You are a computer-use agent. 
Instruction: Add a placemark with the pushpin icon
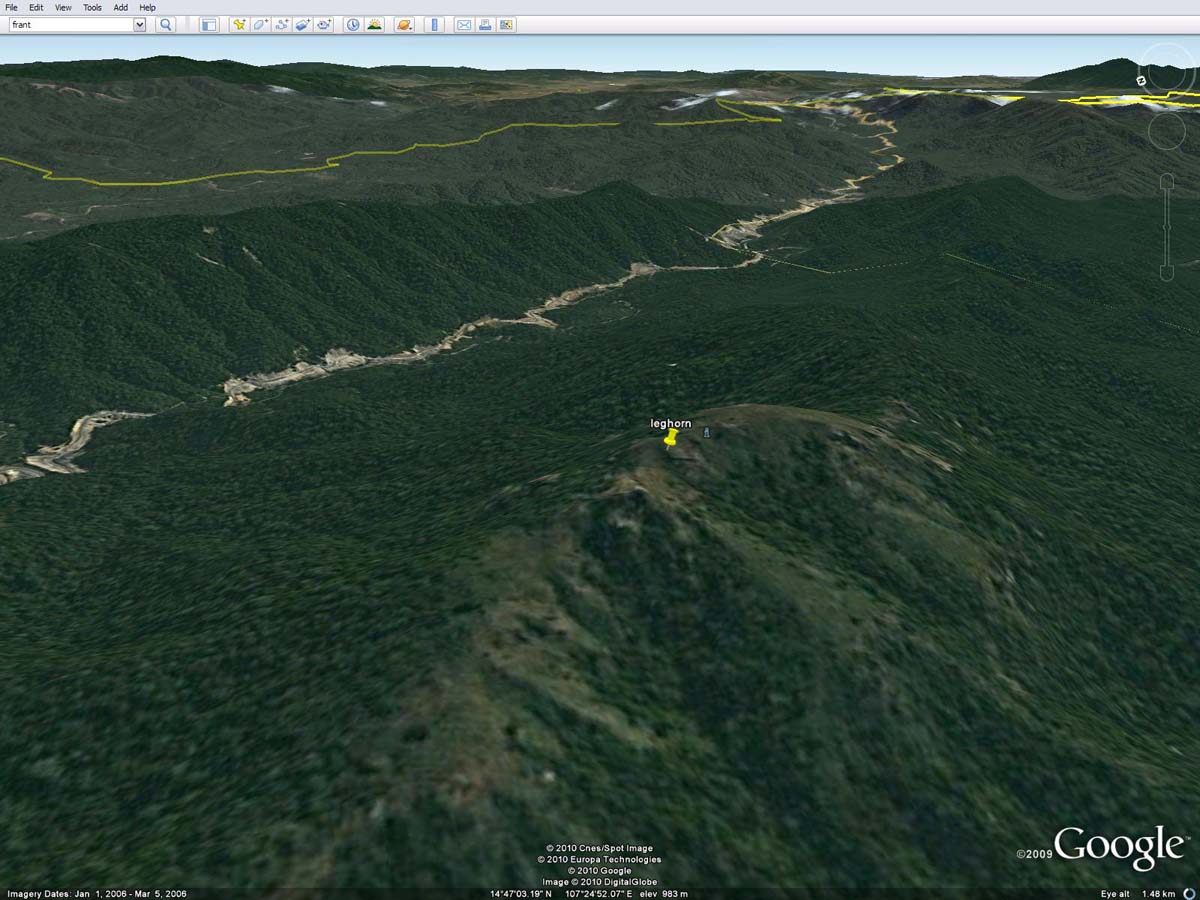coord(239,24)
